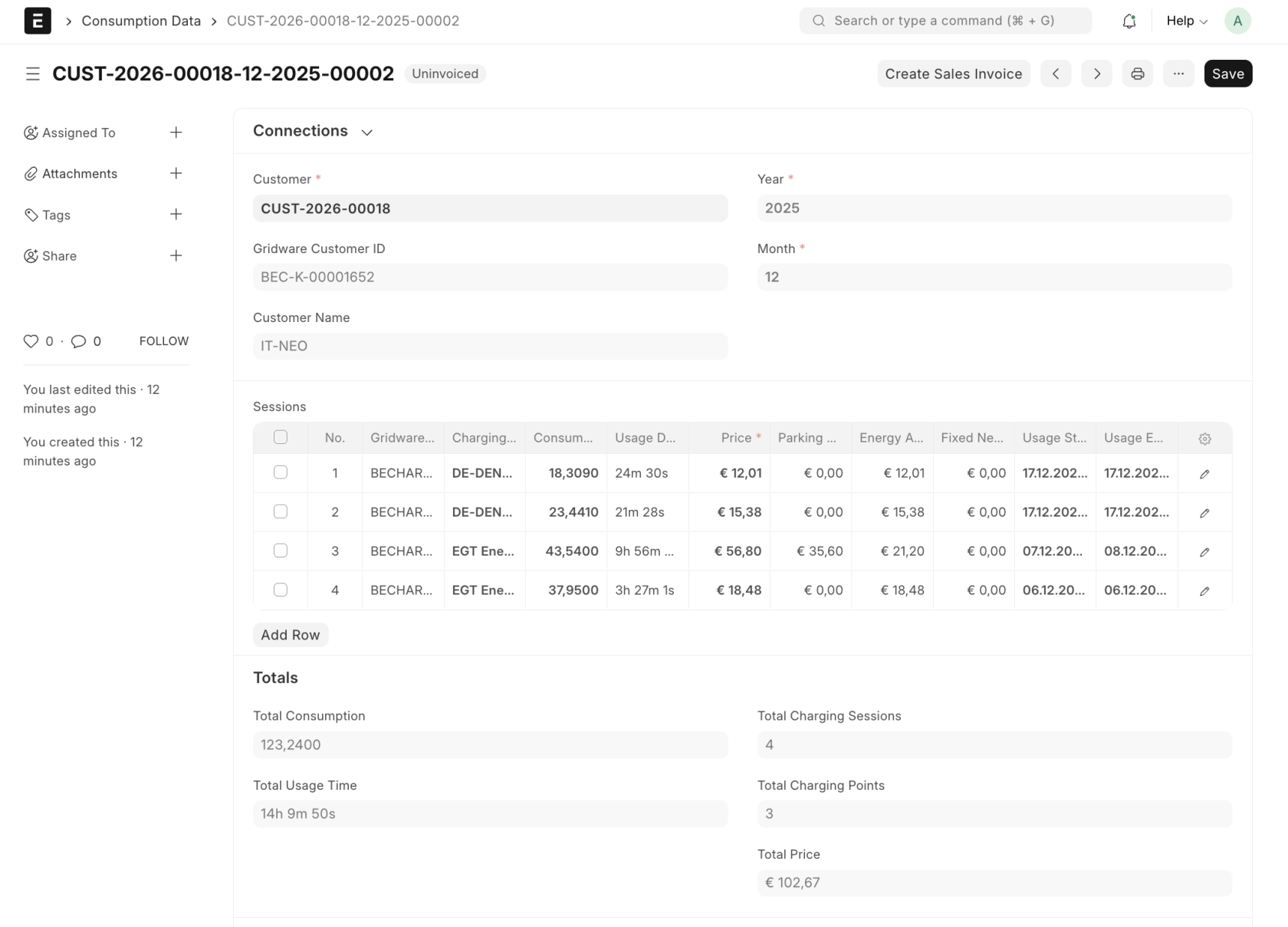This screenshot has width=1288, height=927.
Task: Print this document
Action: pos(1138,74)
